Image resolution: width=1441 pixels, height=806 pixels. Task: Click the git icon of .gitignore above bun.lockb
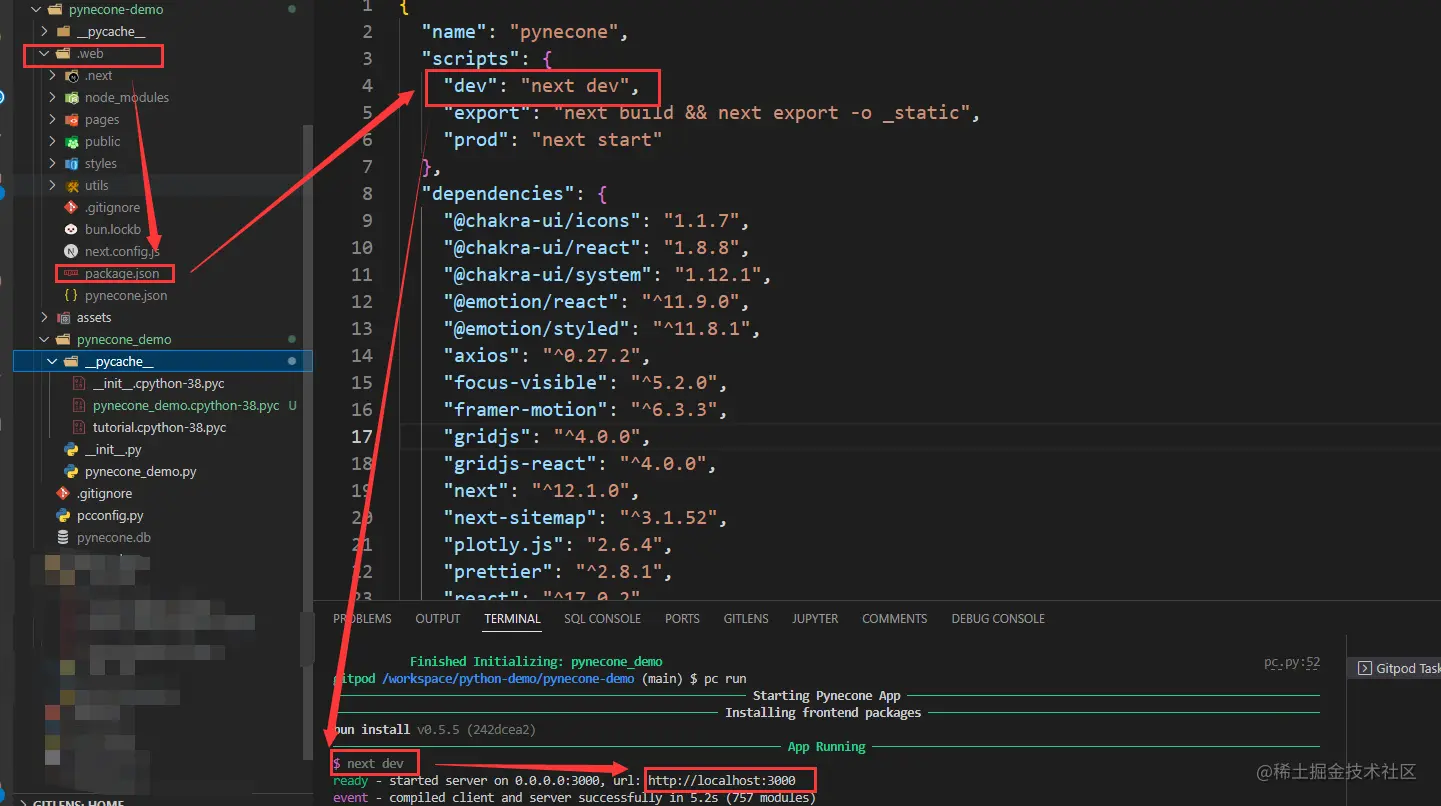point(71,208)
